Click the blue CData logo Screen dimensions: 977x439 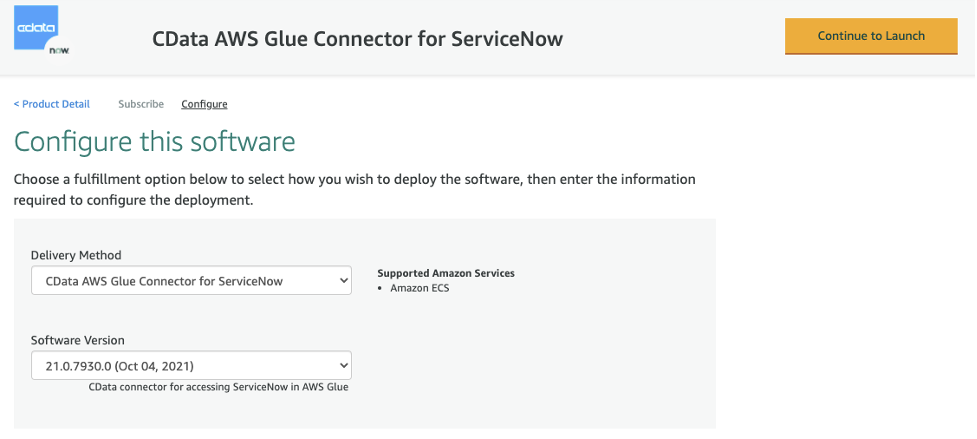pos(36,28)
